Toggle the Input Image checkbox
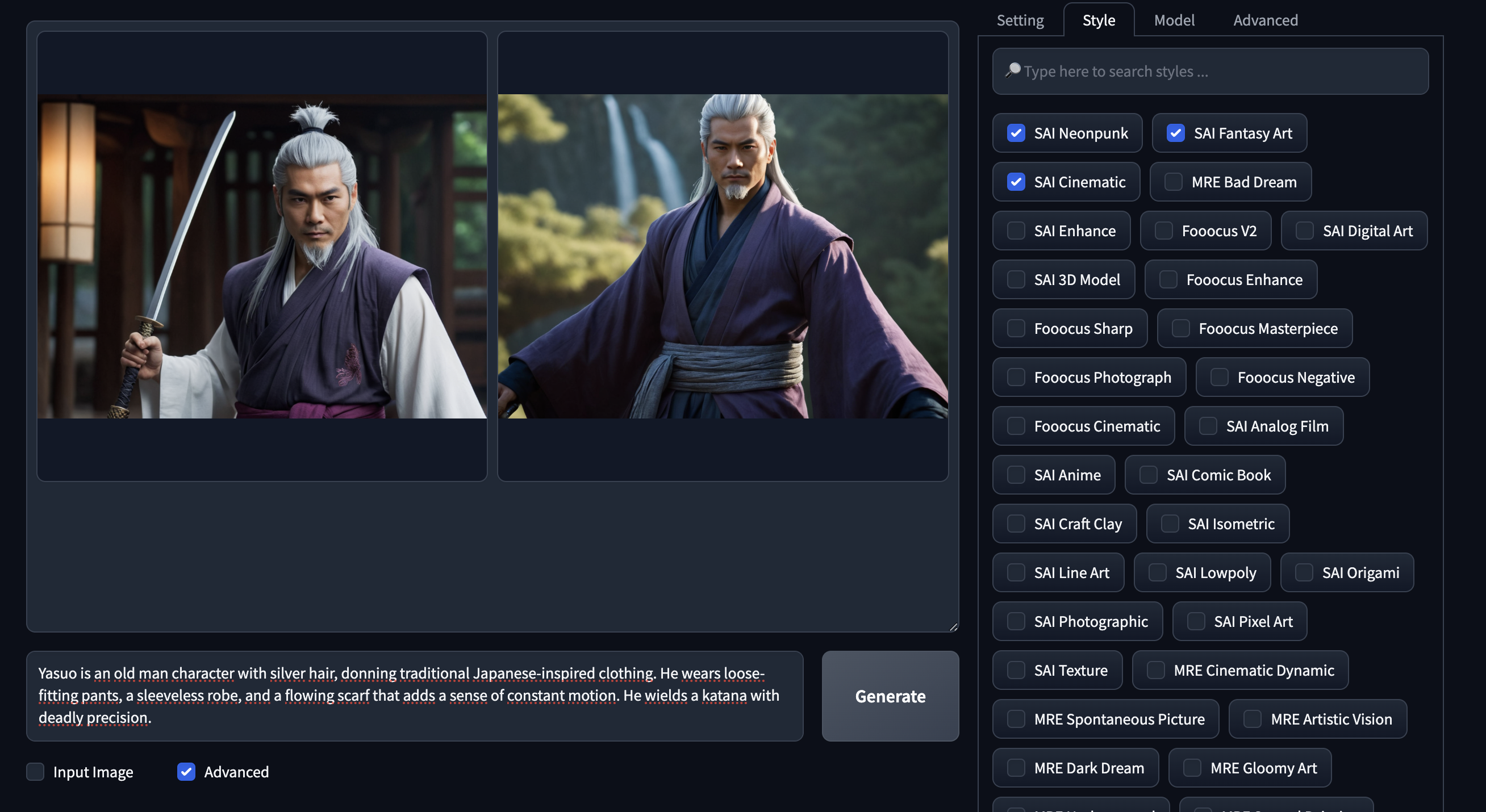Viewport: 1486px width, 812px height. coord(35,772)
